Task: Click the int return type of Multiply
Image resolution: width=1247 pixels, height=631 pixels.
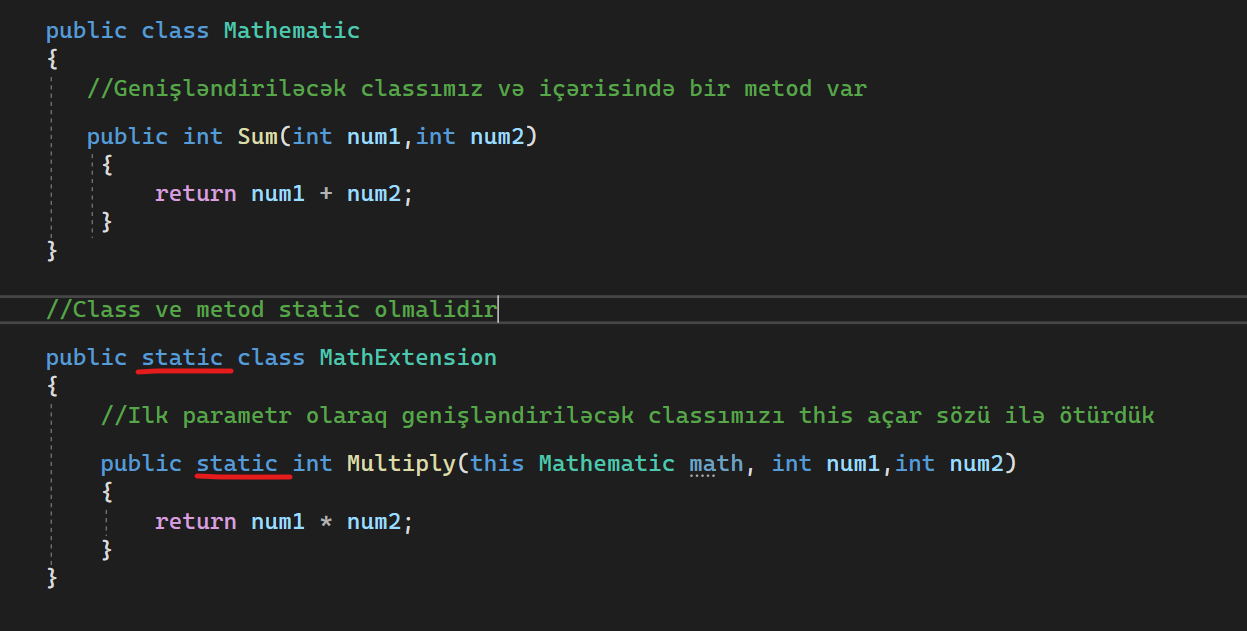Action: [x=312, y=463]
